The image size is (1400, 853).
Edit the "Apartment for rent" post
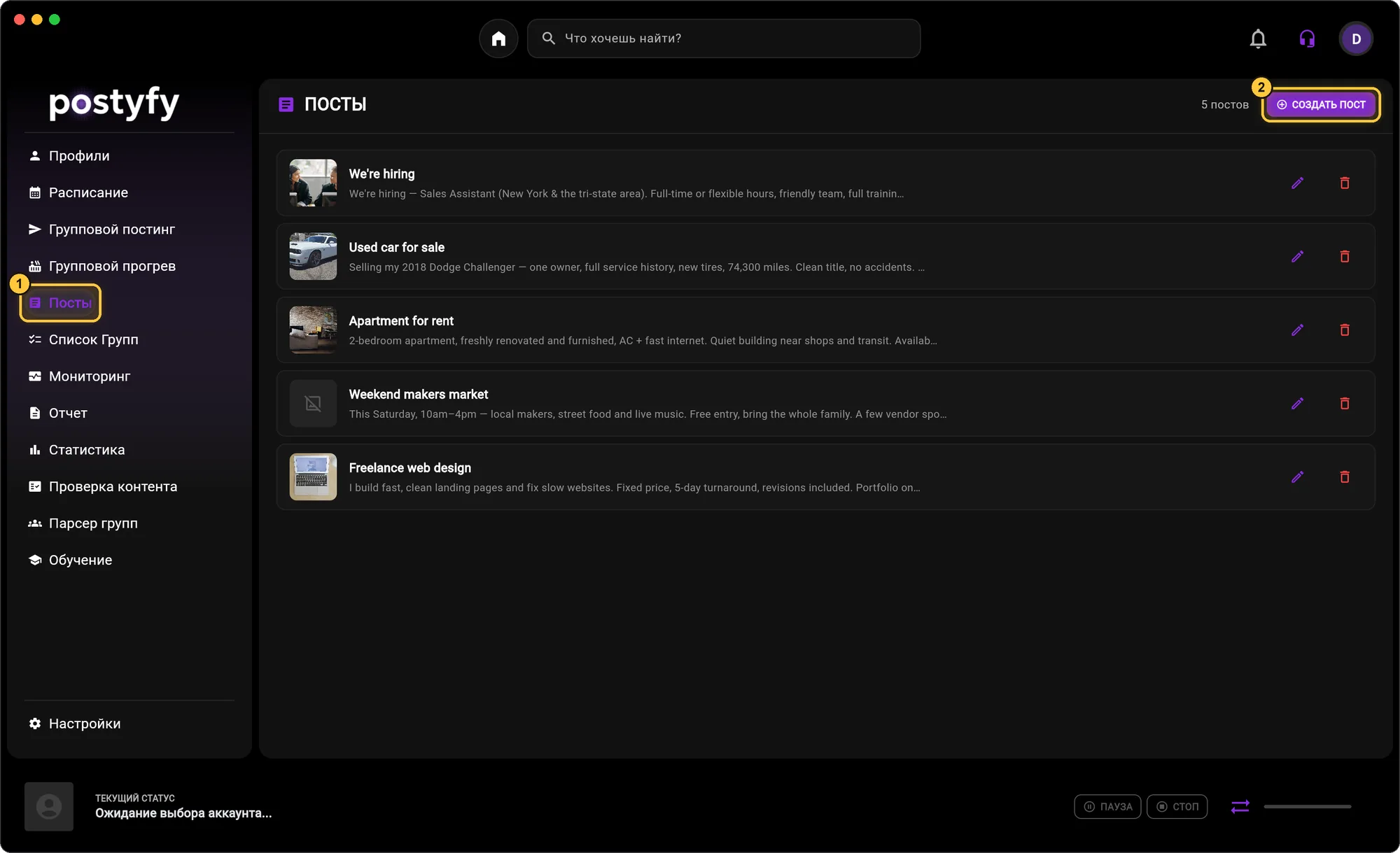[x=1297, y=330]
